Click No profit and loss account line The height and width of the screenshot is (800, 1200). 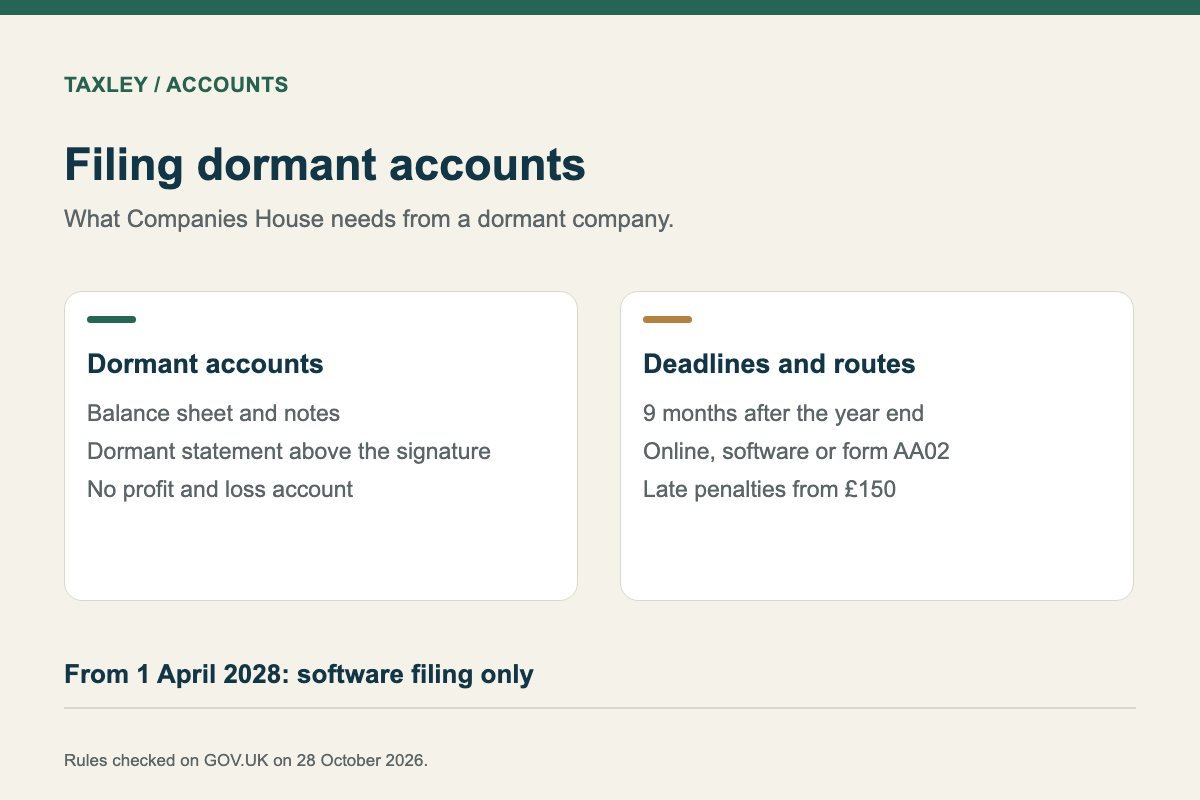tap(220, 489)
